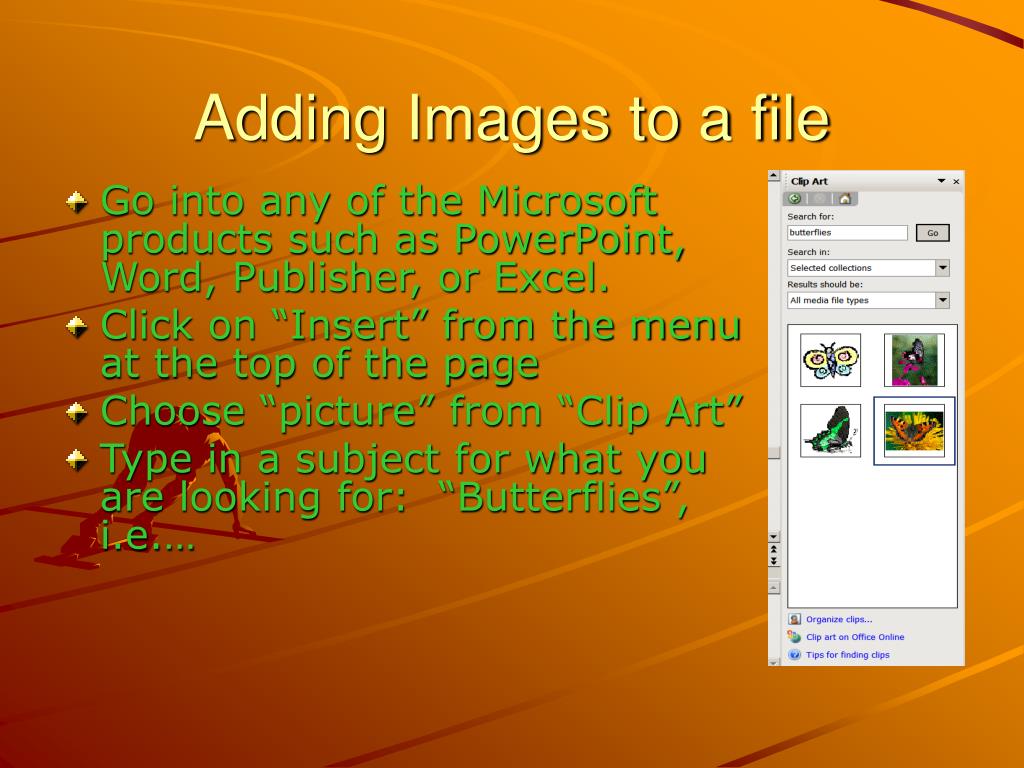This screenshot has width=1024, height=768.
Task: Click the bullet text 'Type in a subject for what you'
Action: 404,497
